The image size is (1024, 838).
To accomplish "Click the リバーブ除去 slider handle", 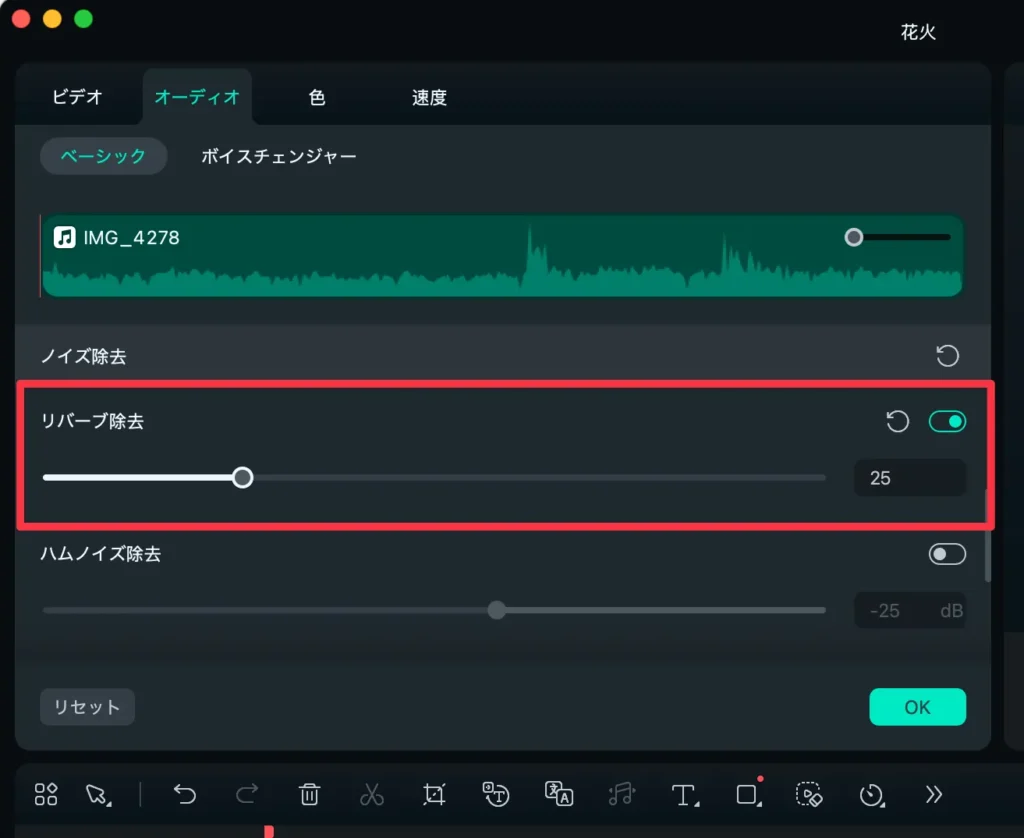I will (x=242, y=478).
